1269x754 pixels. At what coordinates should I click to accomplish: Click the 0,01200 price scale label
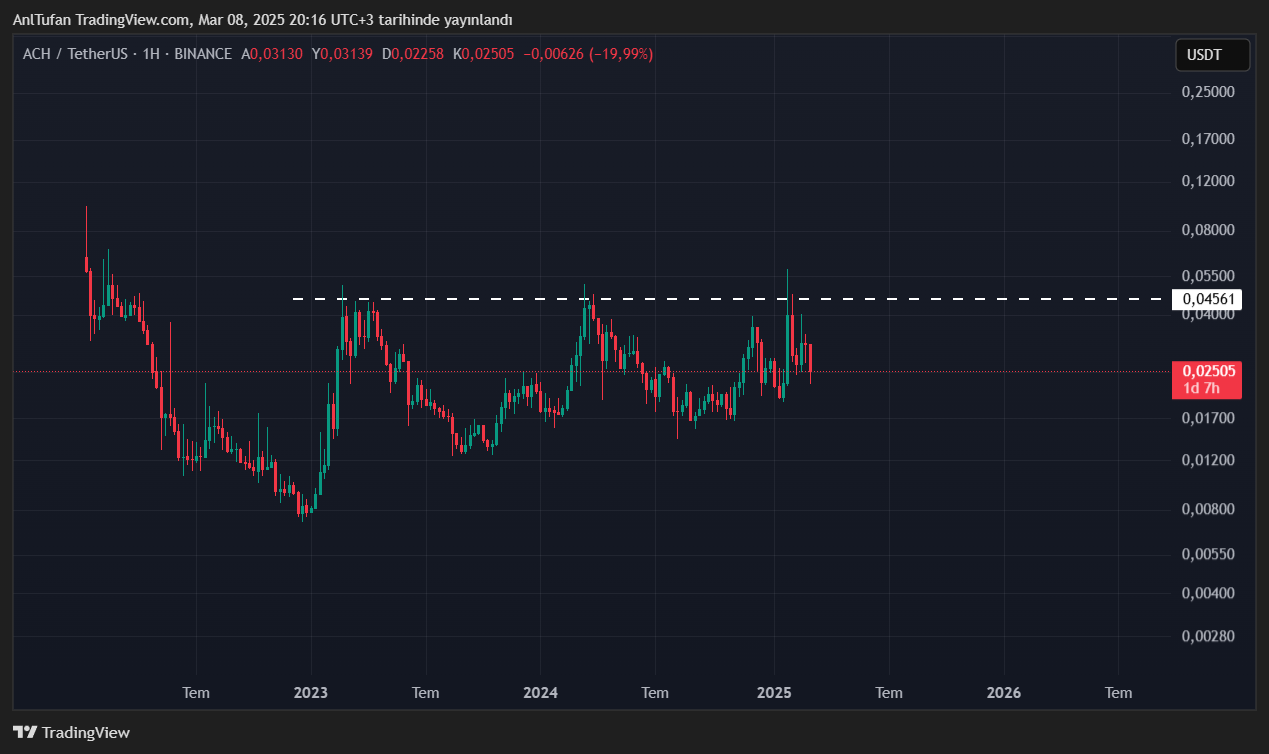1208,460
